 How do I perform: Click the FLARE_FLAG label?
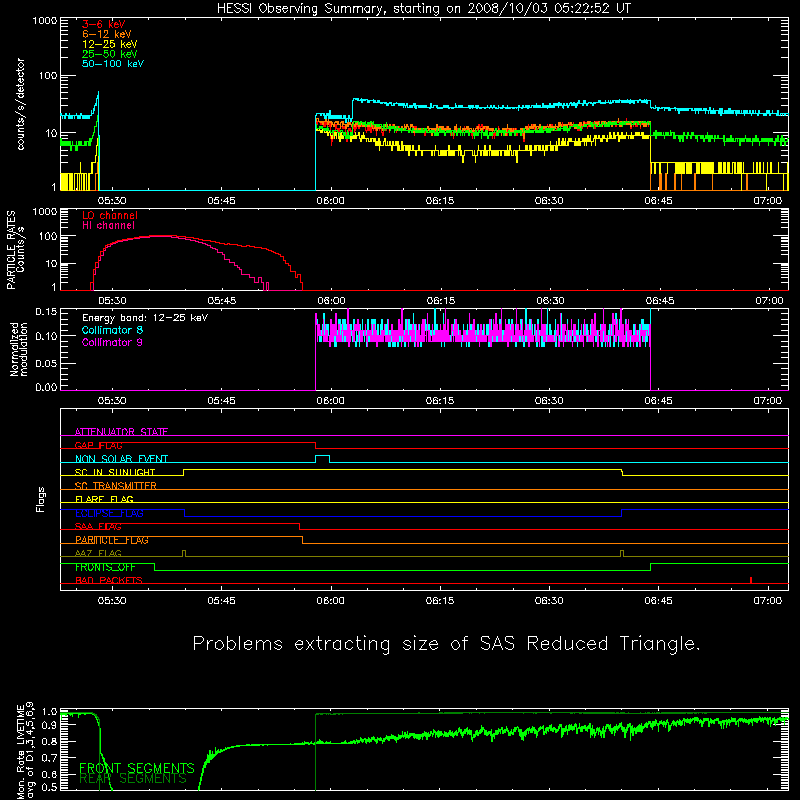[104, 499]
